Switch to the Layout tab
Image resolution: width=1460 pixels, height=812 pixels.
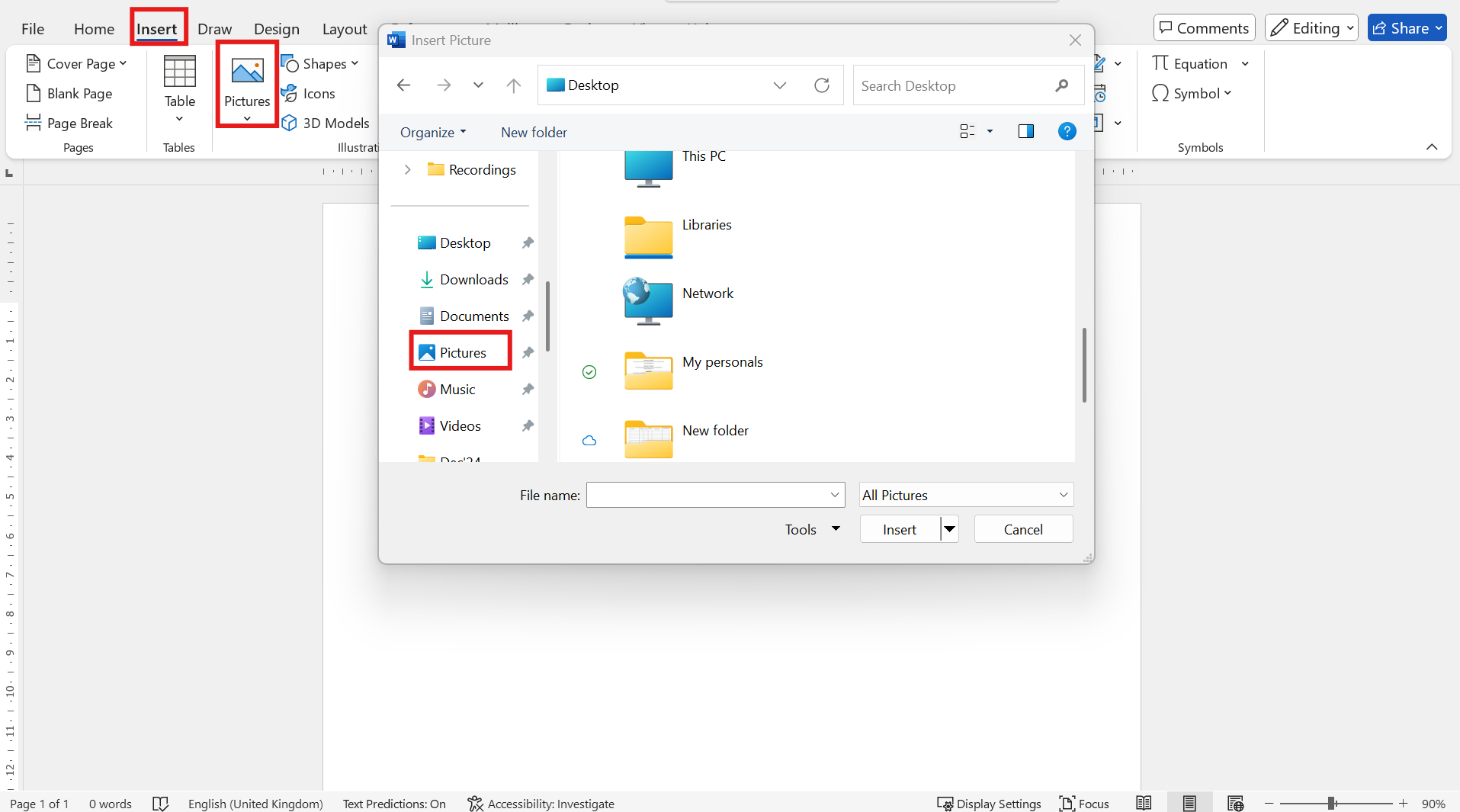click(345, 29)
